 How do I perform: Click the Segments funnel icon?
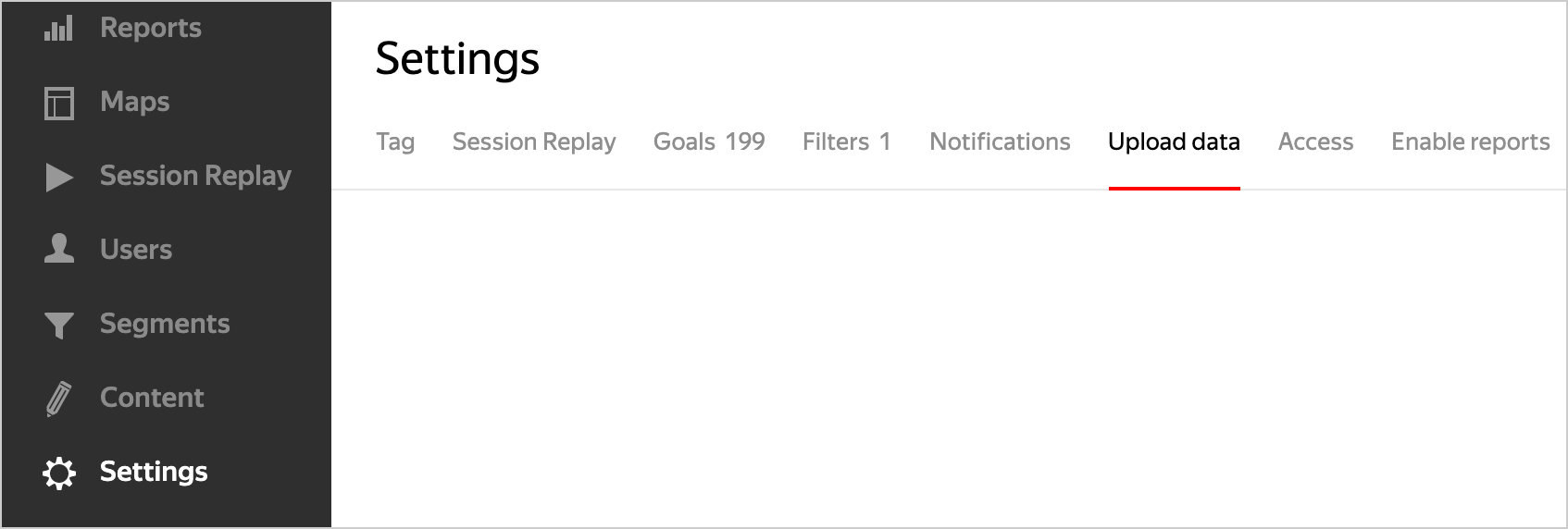point(59,325)
